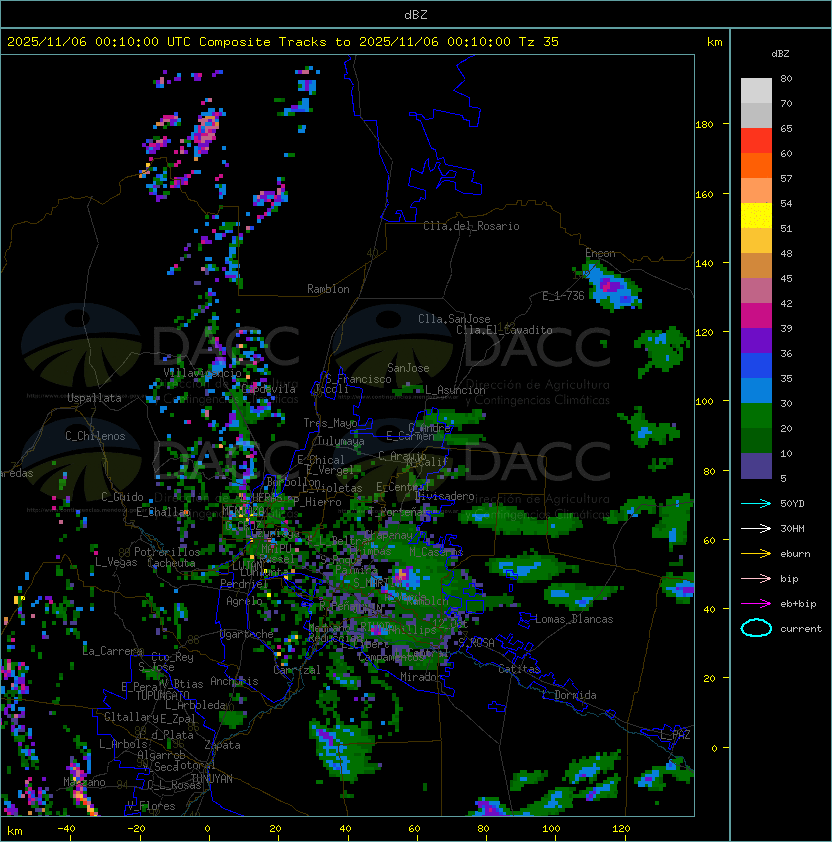Select the green 20-30 dBZ swatch
This screenshot has width=832, height=842.
coord(756,416)
